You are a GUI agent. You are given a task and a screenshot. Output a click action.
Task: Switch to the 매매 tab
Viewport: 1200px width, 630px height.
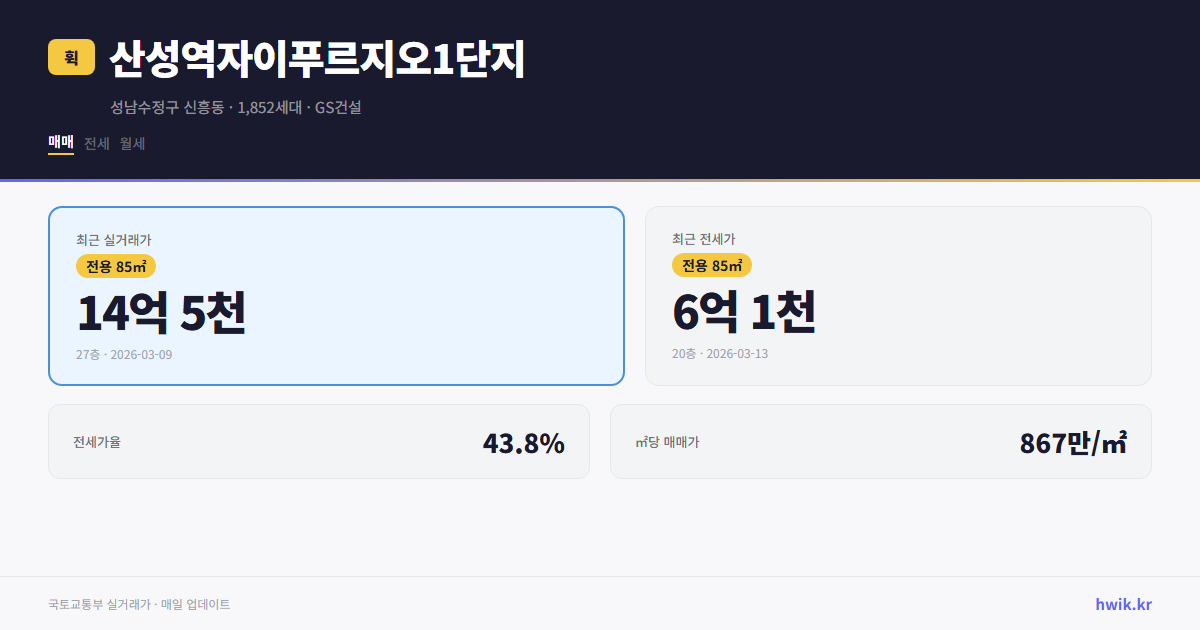(59, 143)
